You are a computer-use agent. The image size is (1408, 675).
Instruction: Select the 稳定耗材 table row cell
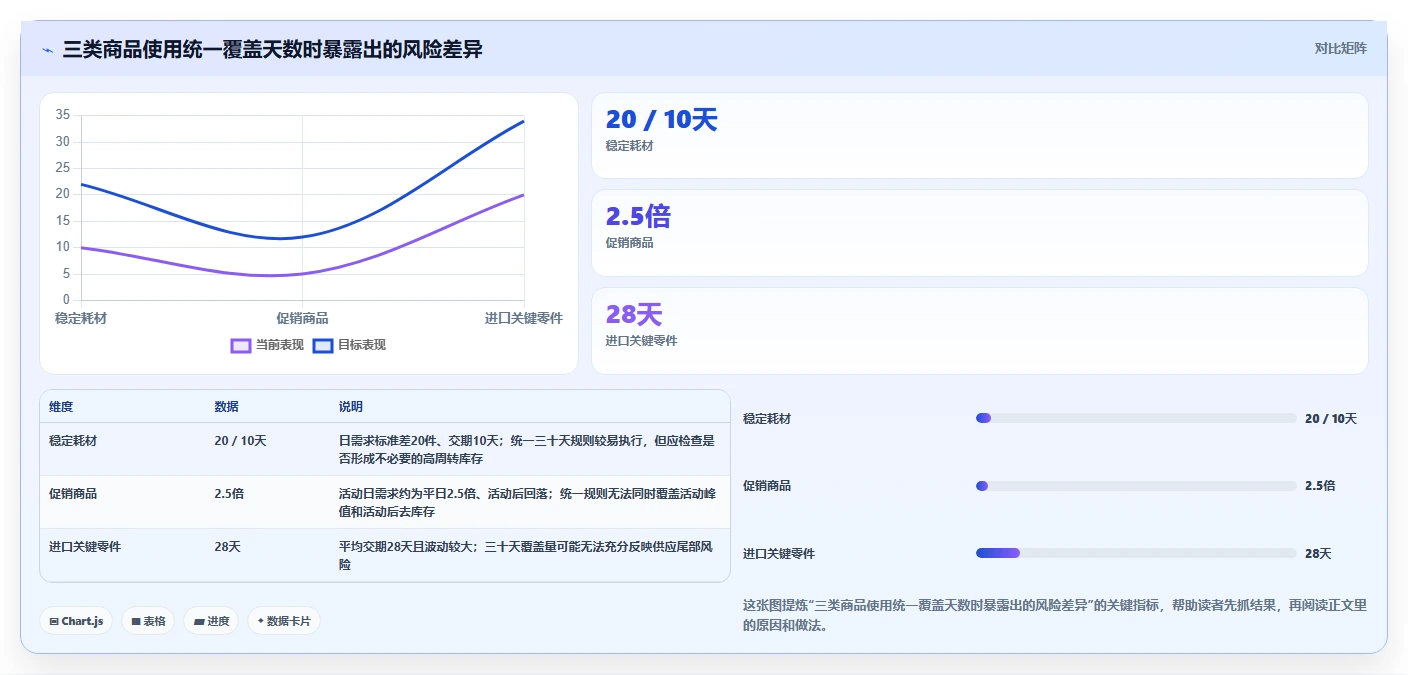[73, 440]
